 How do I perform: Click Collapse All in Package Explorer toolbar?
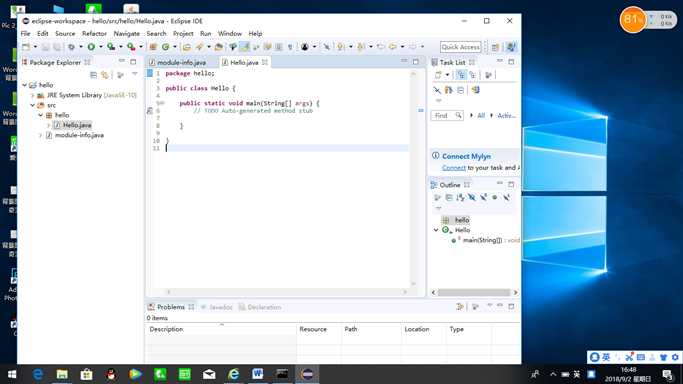click(93, 75)
